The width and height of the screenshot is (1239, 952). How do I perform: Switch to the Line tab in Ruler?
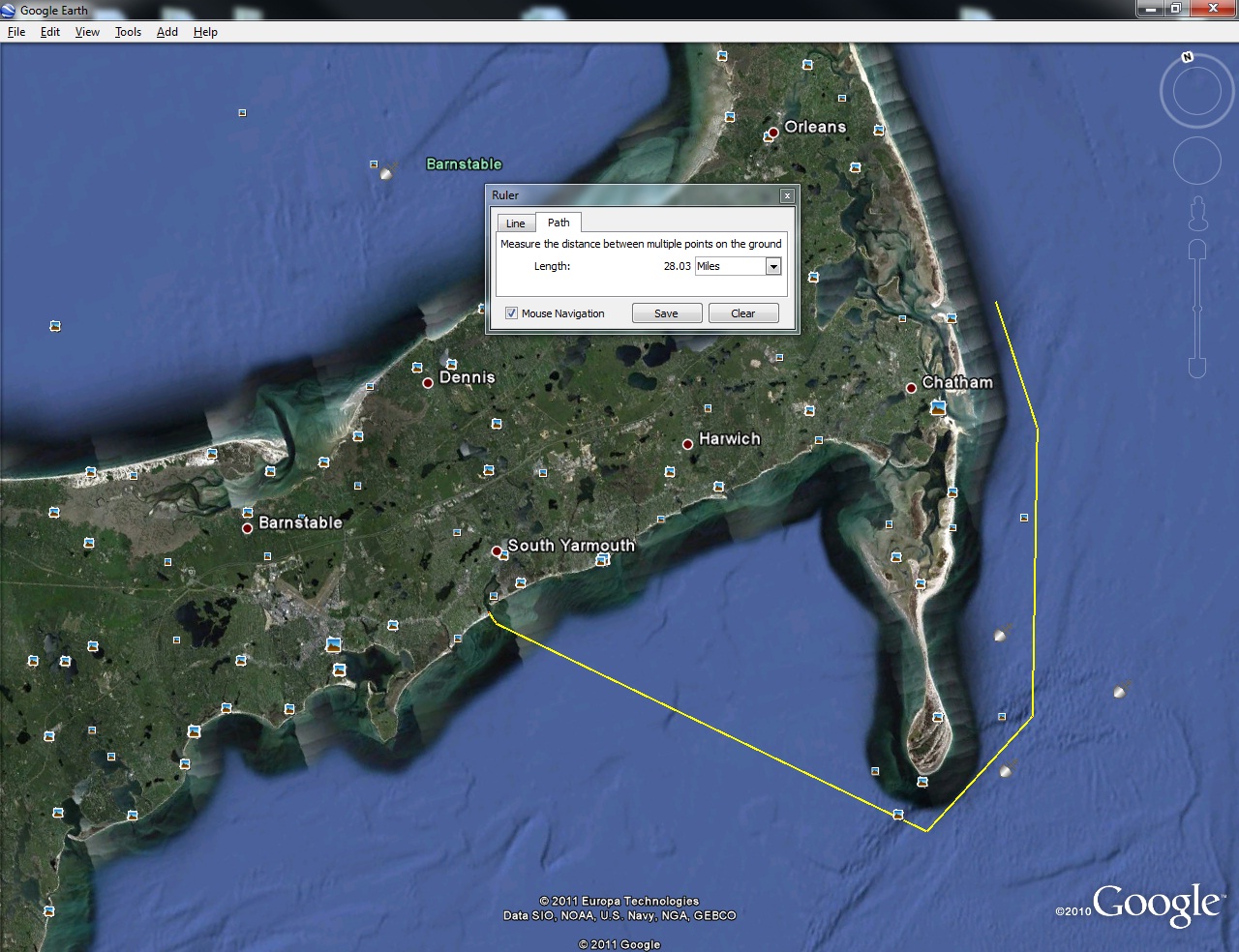516,223
